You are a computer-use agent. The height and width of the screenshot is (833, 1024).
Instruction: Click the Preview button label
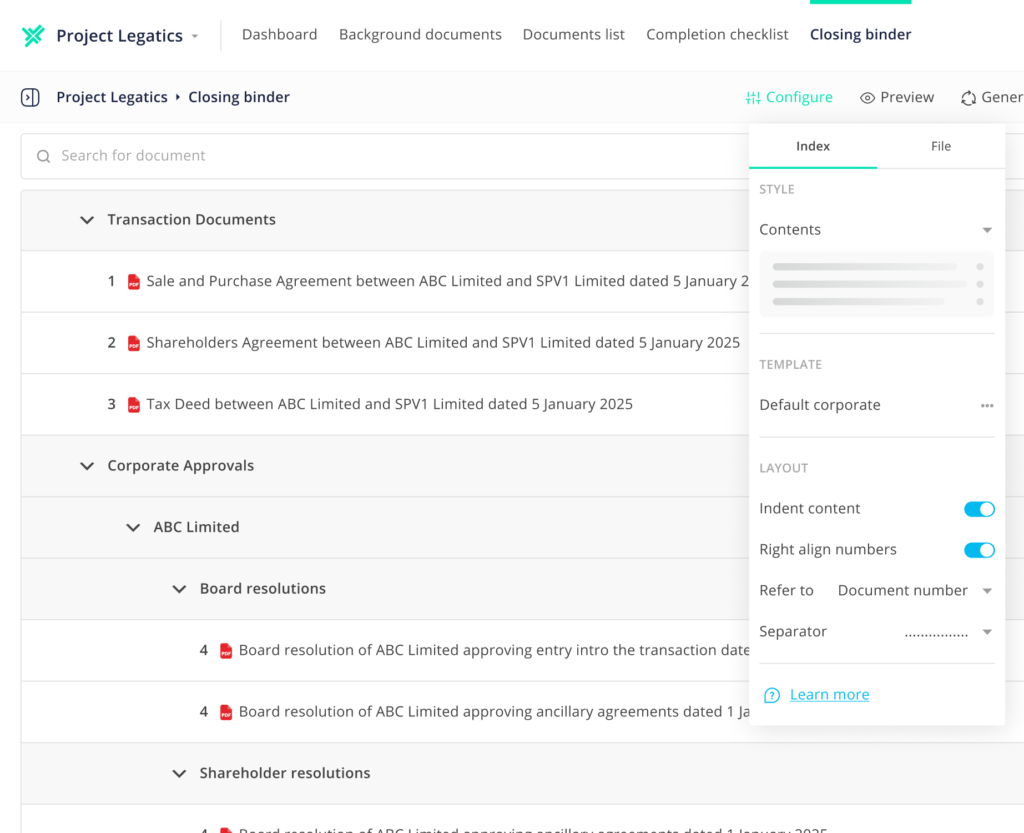(x=907, y=97)
